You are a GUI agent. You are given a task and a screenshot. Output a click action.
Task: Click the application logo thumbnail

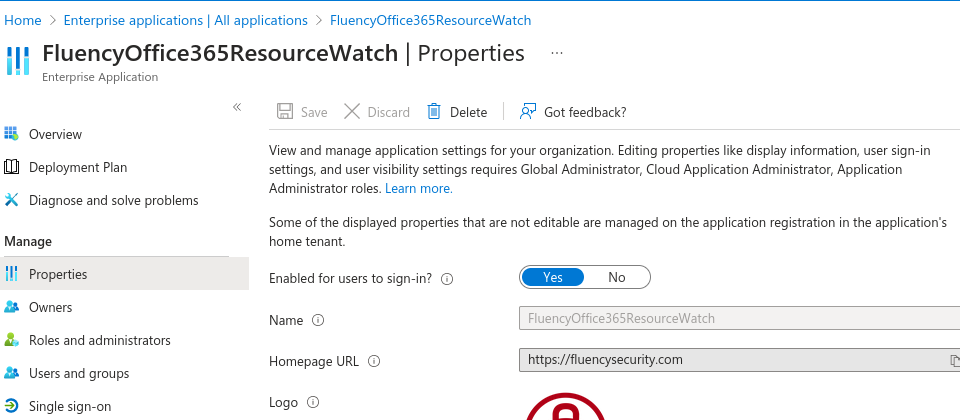pyautogui.click(x=566, y=407)
